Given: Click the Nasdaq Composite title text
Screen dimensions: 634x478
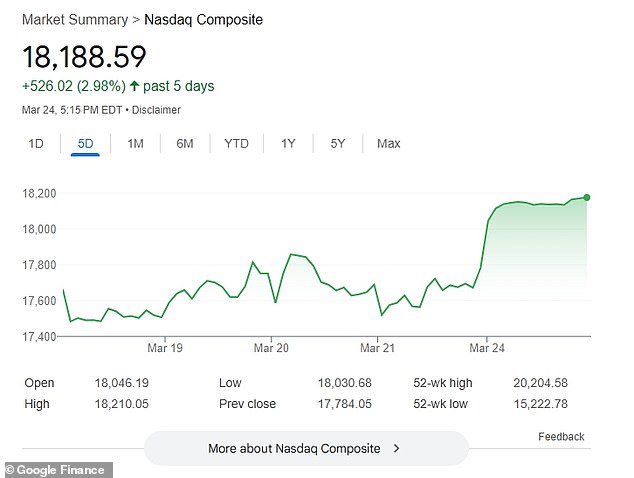Looking at the screenshot, I should coord(203,20).
